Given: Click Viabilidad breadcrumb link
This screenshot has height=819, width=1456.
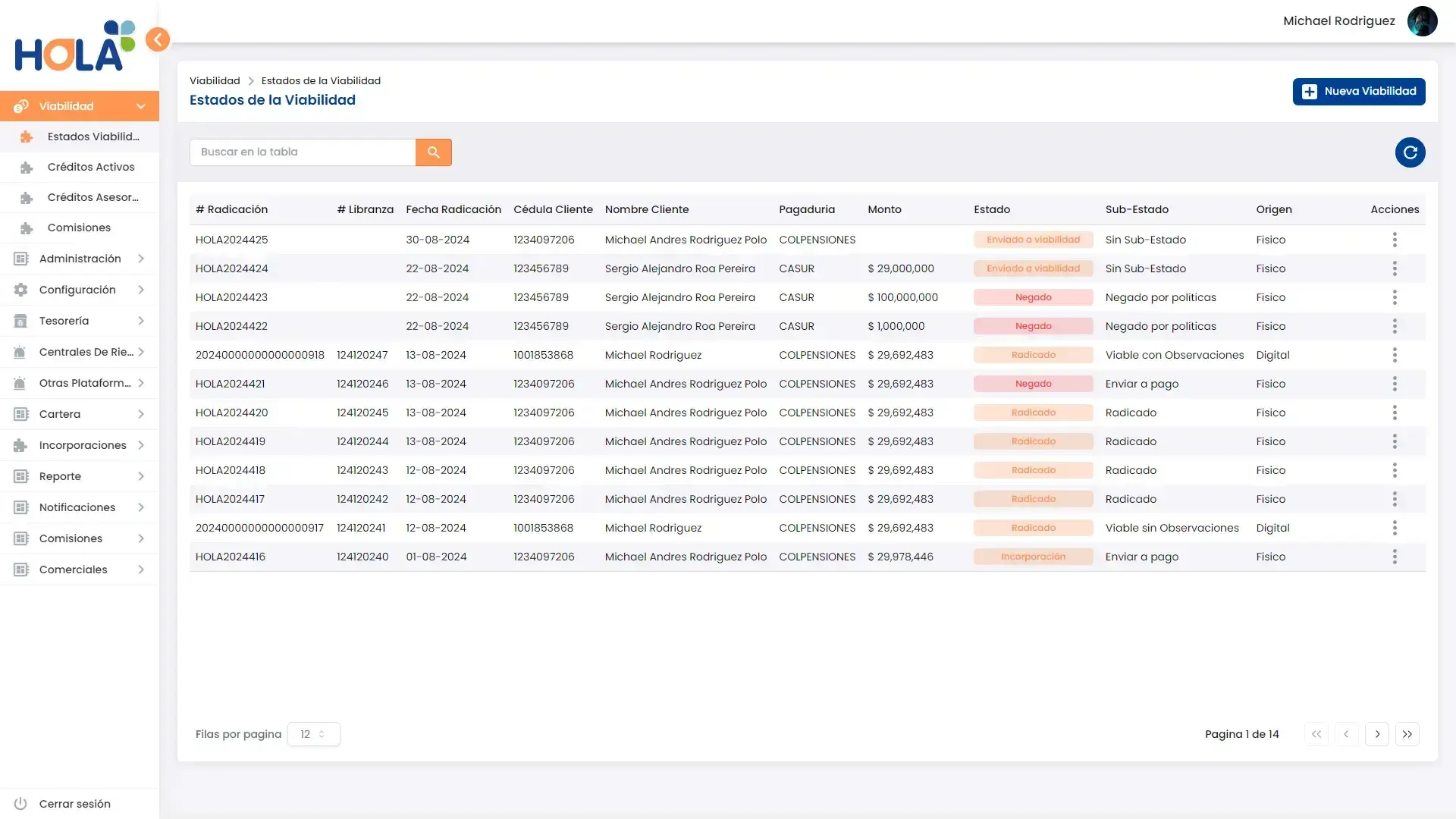Looking at the screenshot, I should click(x=215, y=80).
